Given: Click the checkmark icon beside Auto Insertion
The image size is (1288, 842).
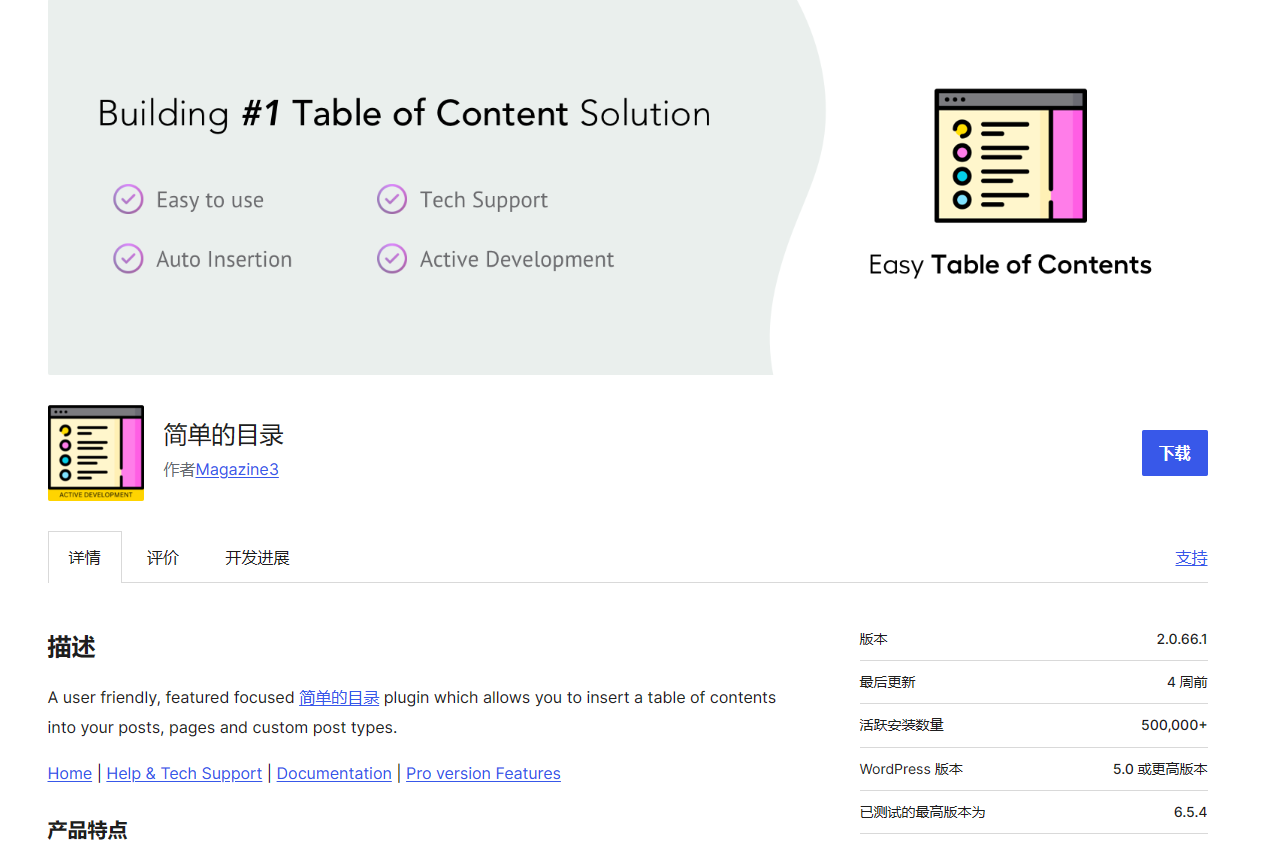Looking at the screenshot, I should [x=128, y=259].
